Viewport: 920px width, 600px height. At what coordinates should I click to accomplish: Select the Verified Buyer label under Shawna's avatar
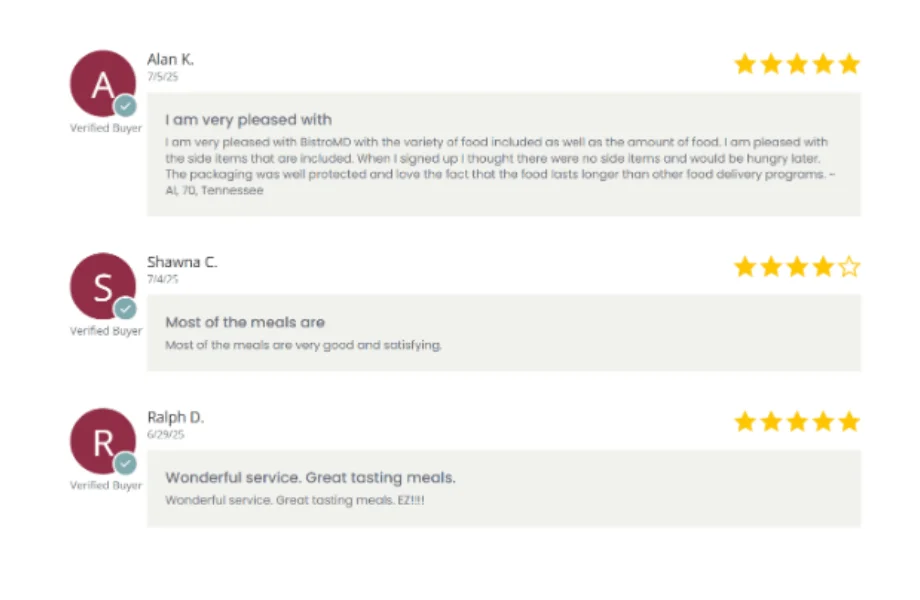(x=104, y=331)
